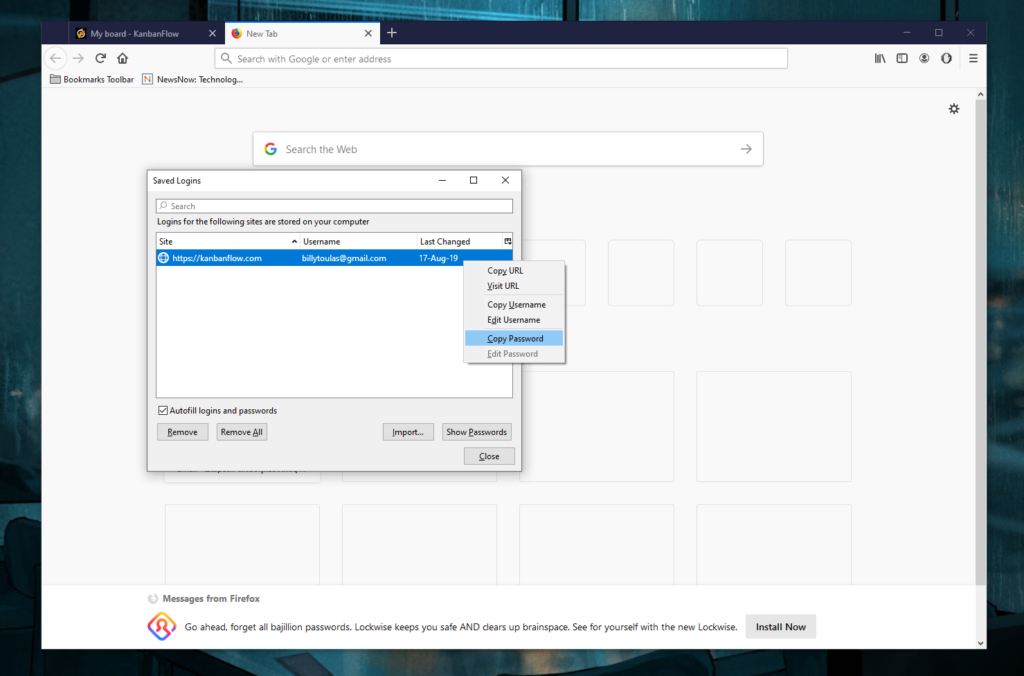Sort logins by Username column header

359,241
